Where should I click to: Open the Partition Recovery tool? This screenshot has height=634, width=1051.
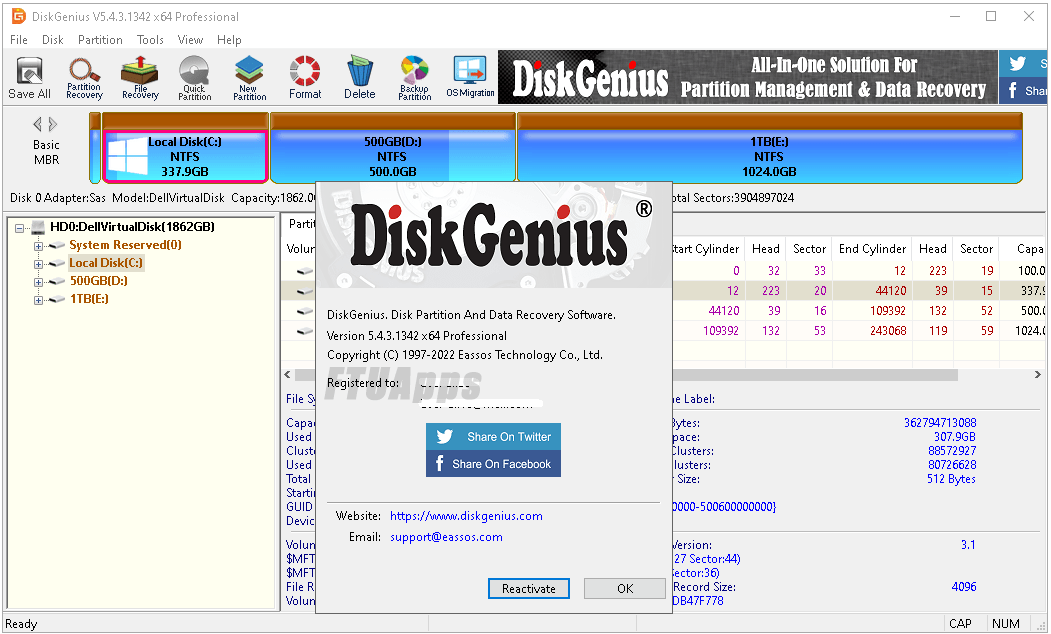84,78
